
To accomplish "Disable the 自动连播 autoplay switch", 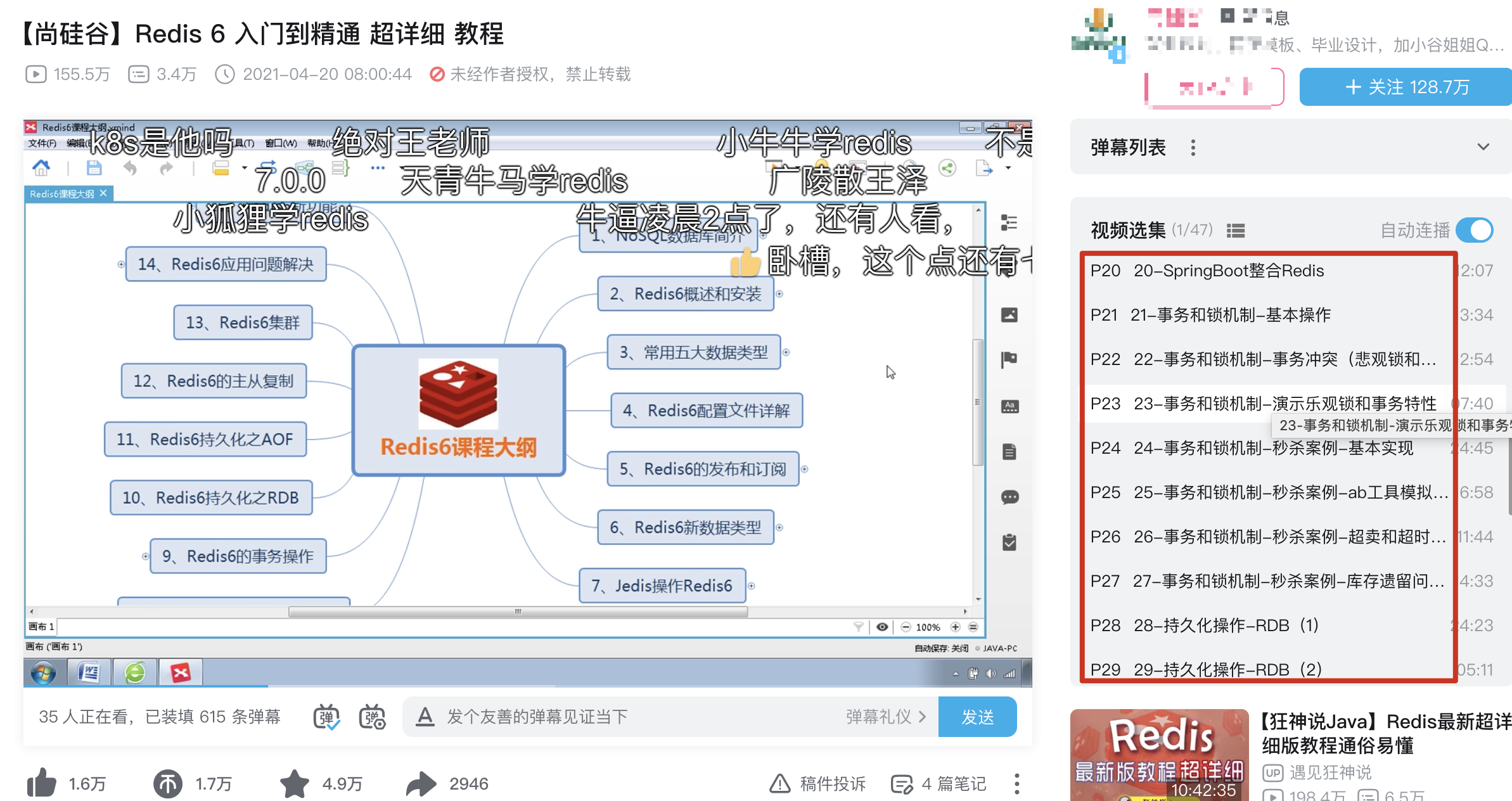I will 1477,231.
